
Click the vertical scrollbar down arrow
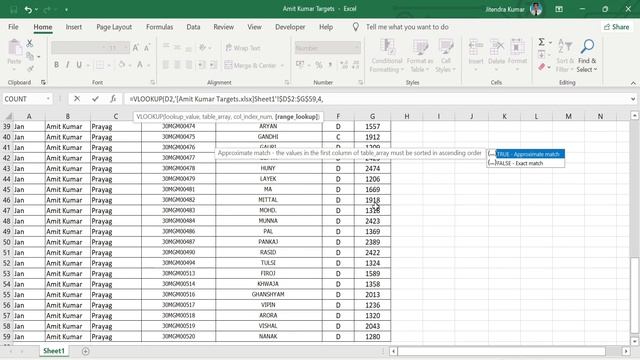coord(634,342)
